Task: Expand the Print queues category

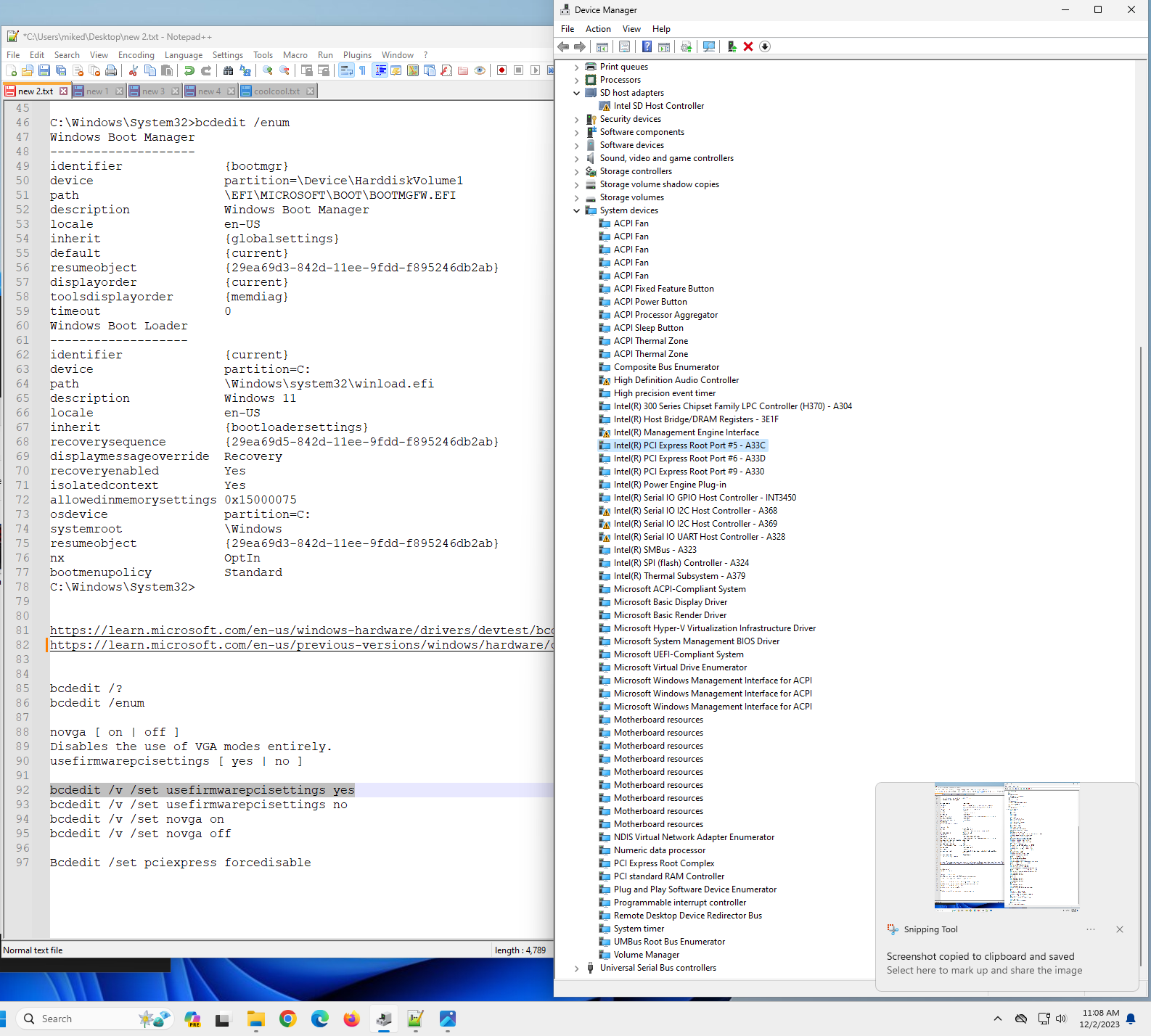Action: 577,67
